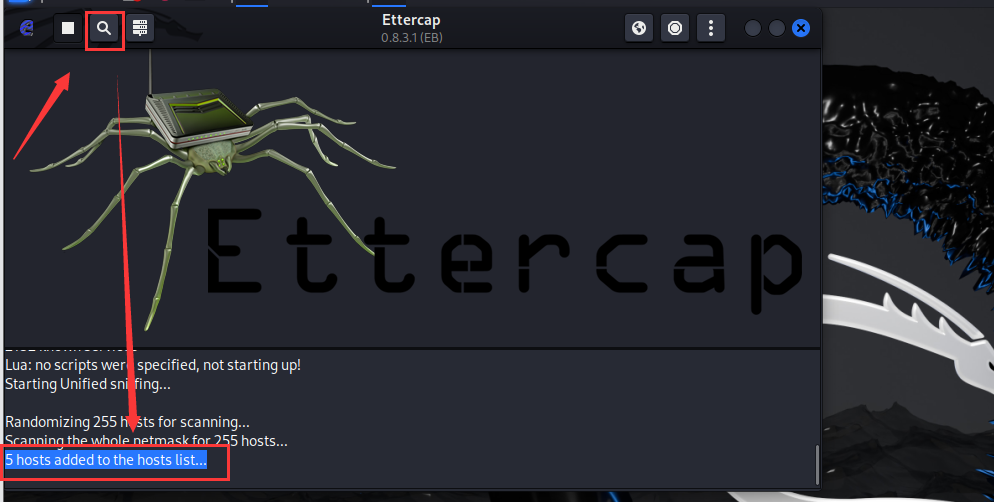Image resolution: width=994 pixels, height=502 pixels.
Task: Click log line 'Starting Unified sniffing...'
Action: (87, 384)
